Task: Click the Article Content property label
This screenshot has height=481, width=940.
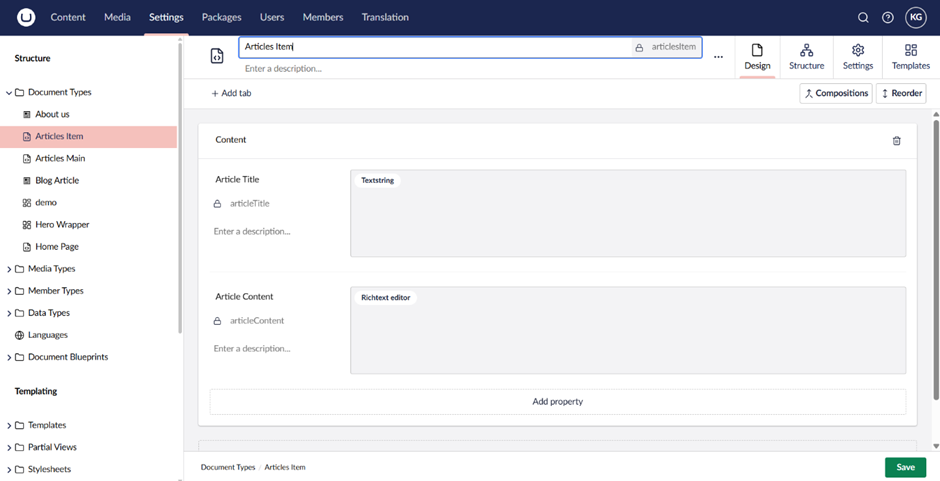Action: 244,297
